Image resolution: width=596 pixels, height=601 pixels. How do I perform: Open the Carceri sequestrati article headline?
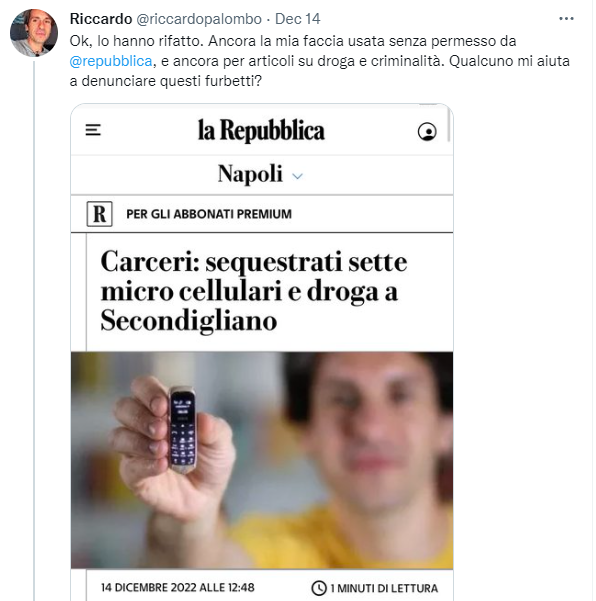tap(254, 291)
